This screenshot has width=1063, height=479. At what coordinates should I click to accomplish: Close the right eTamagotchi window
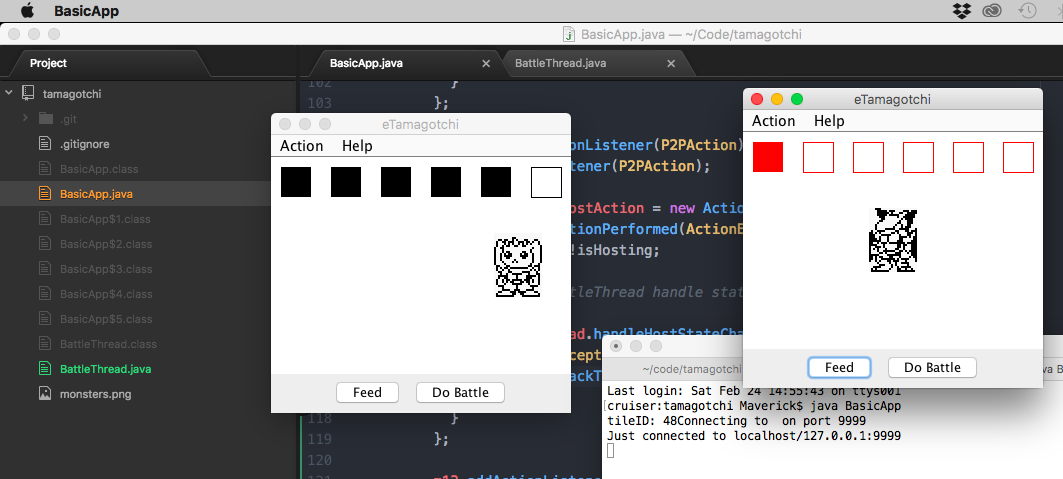point(757,100)
